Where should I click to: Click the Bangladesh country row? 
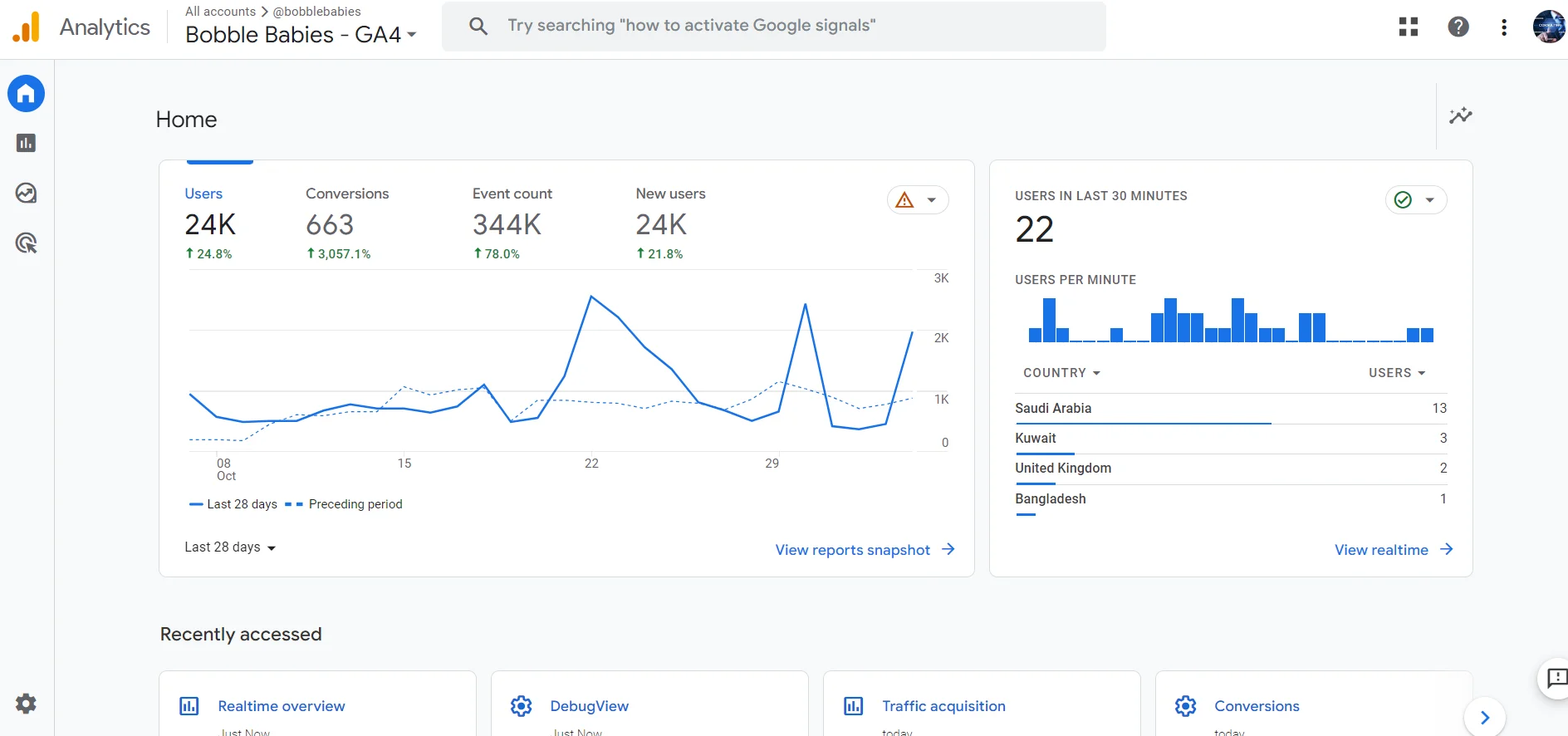(x=1231, y=499)
